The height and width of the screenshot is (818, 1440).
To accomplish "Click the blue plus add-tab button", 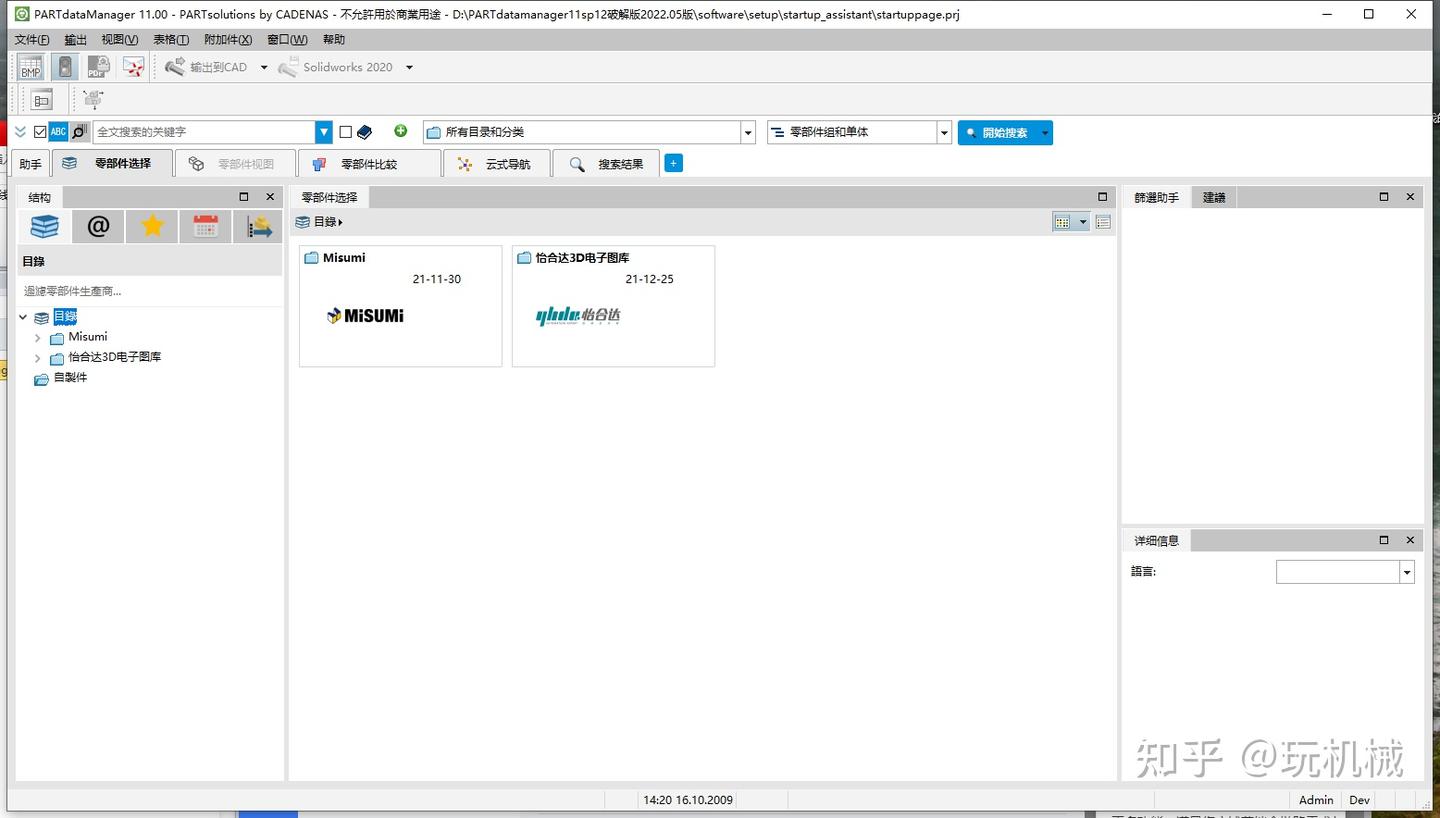I will coord(674,163).
